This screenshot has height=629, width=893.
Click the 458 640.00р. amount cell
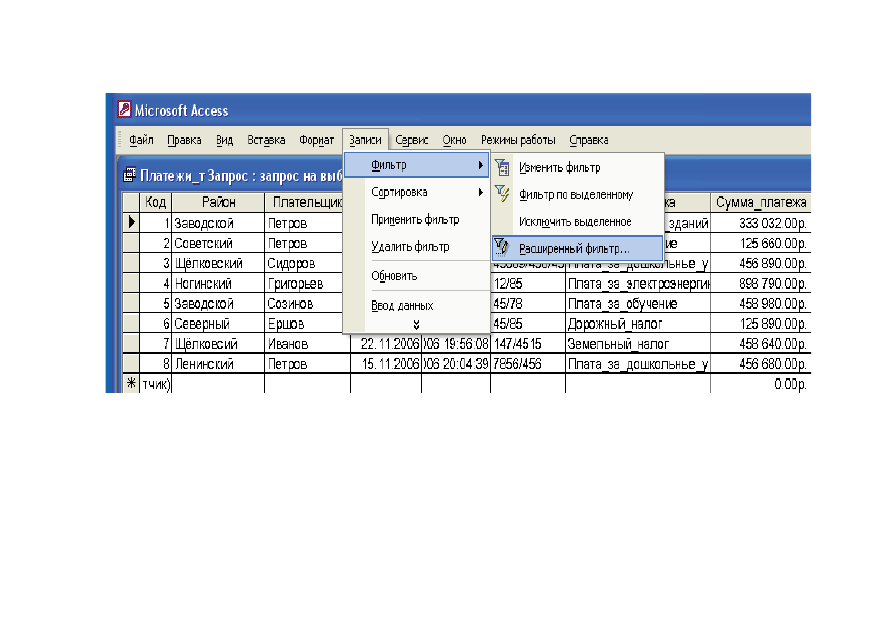tap(761, 344)
